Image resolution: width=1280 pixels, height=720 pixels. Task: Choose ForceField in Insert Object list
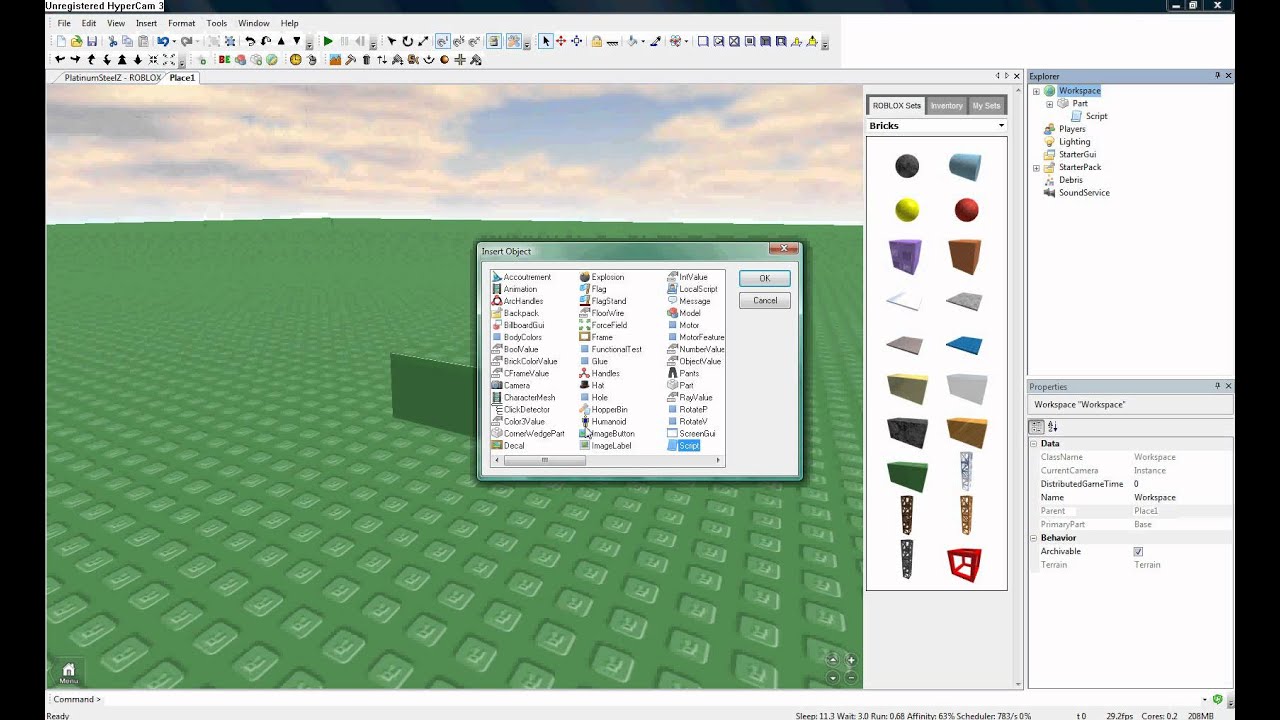click(x=603, y=325)
